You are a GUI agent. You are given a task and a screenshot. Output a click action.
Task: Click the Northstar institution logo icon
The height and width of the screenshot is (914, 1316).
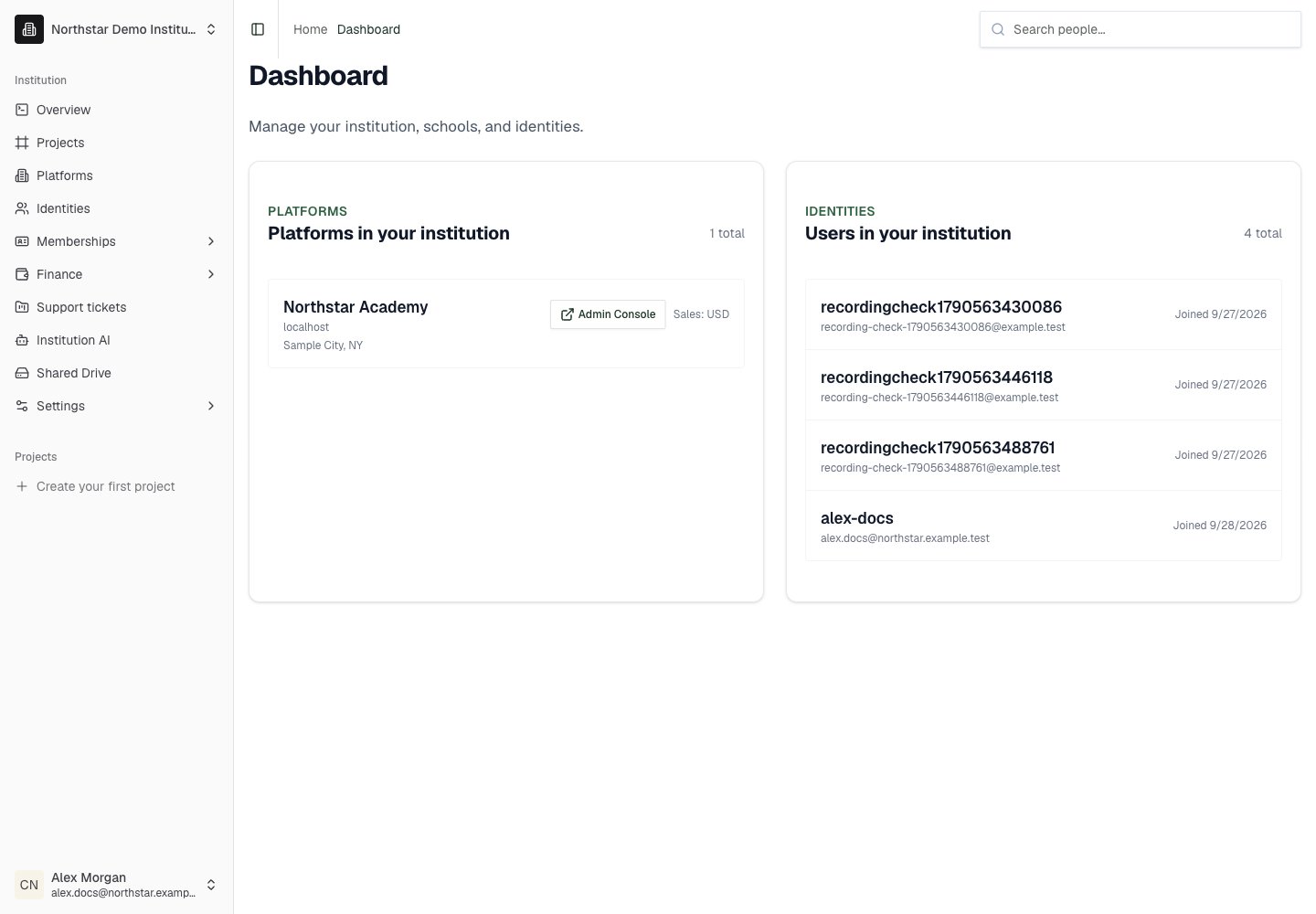[x=29, y=29]
